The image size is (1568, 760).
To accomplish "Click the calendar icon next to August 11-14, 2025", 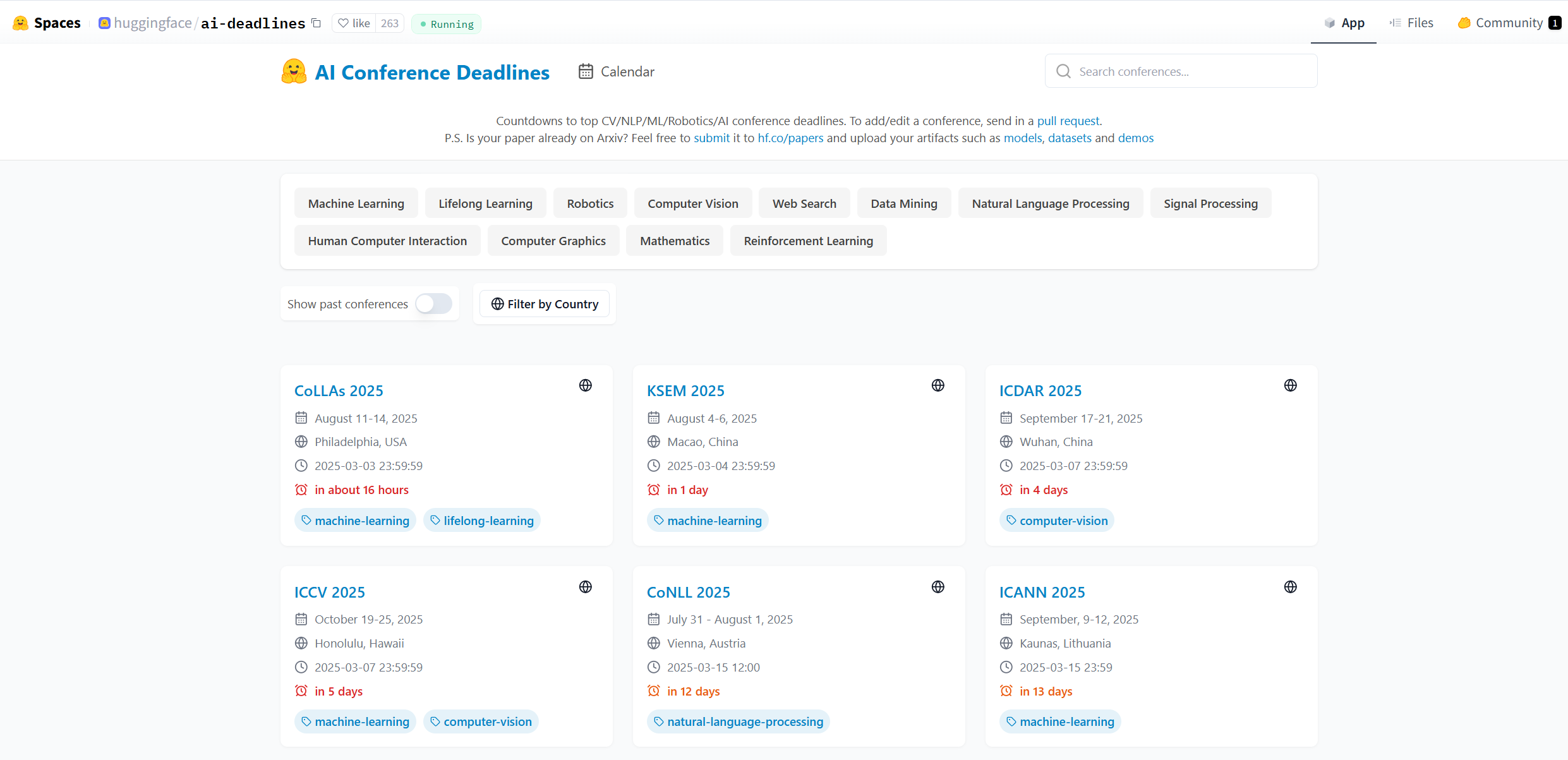I will [x=301, y=418].
